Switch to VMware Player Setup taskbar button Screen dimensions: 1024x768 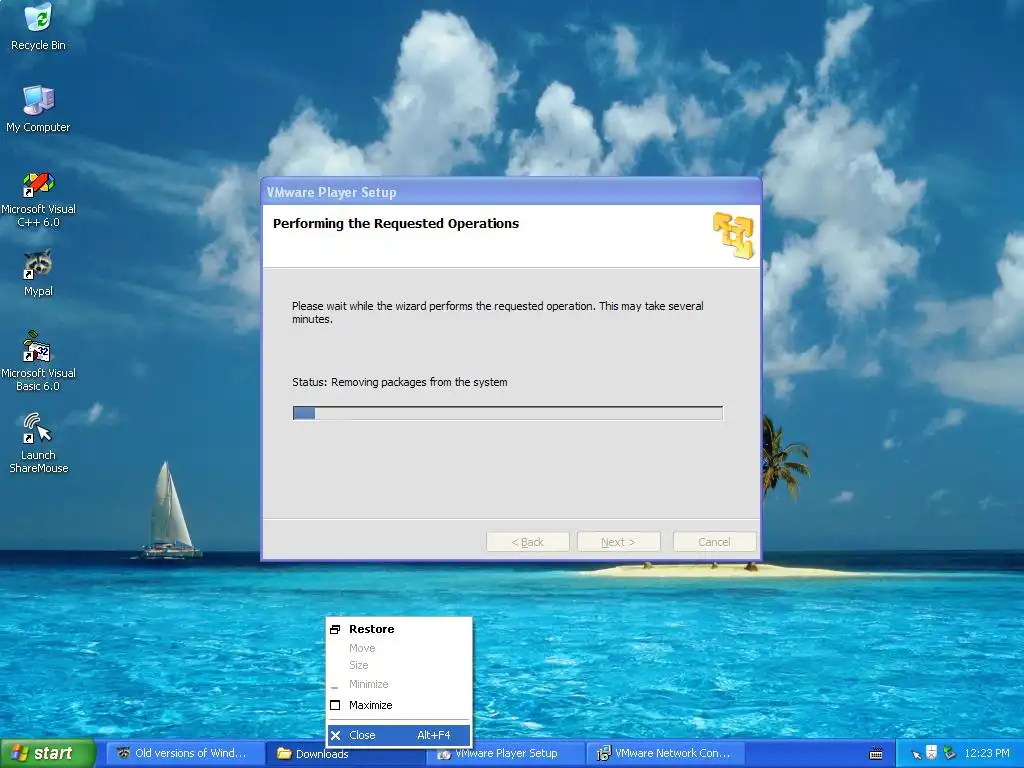(505, 753)
